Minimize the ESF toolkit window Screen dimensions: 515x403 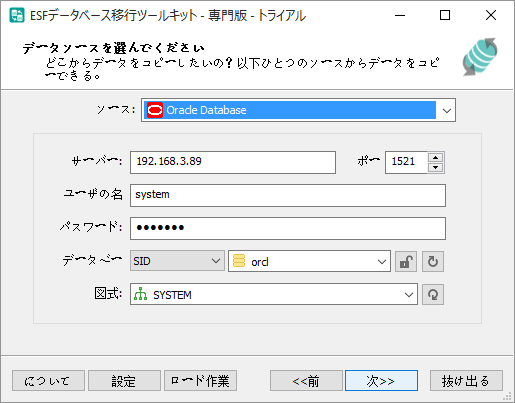pos(400,15)
